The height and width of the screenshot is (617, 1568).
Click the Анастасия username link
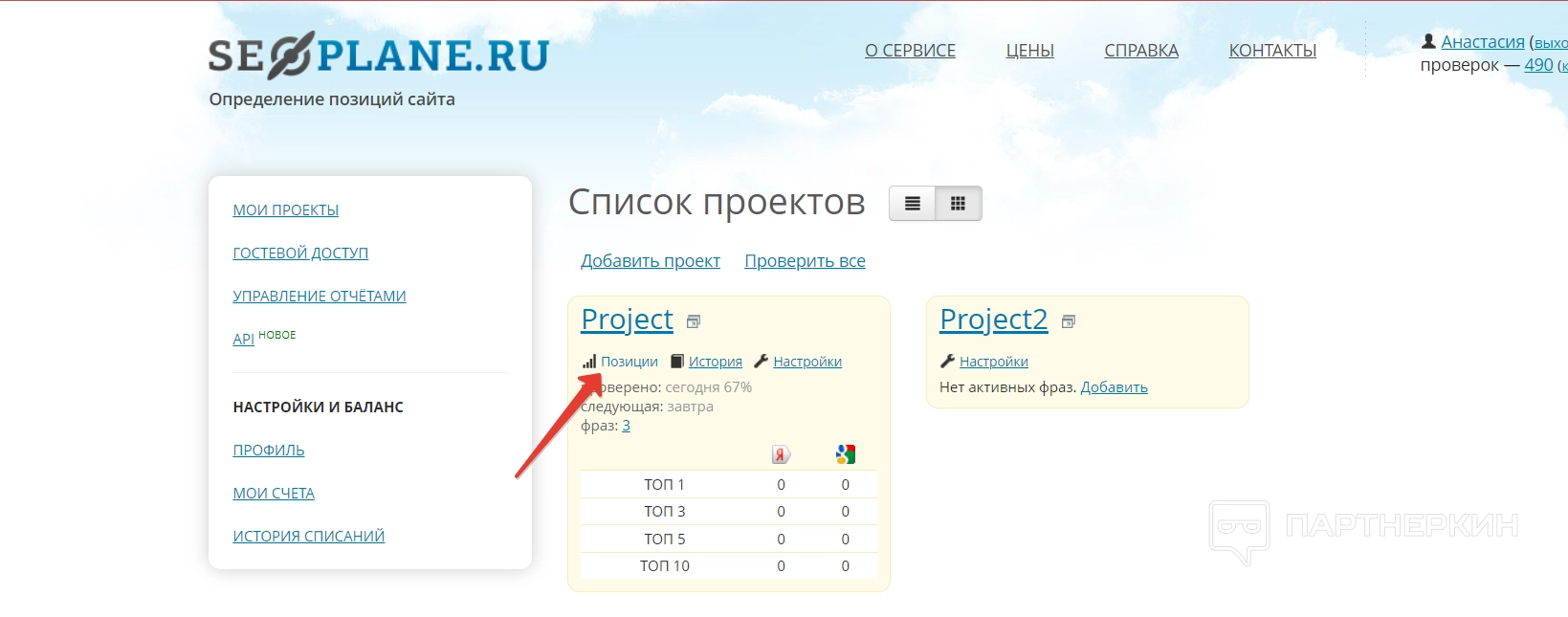(x=1483, y=42)
